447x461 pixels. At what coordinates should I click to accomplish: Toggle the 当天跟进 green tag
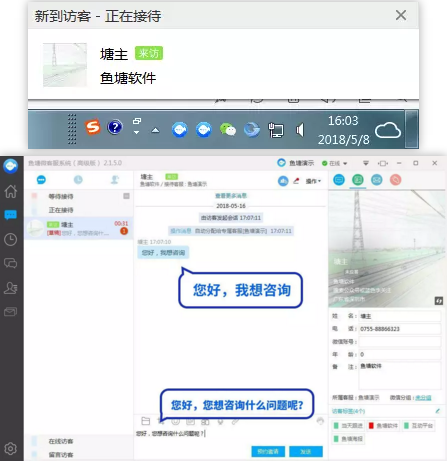(348, 426)
